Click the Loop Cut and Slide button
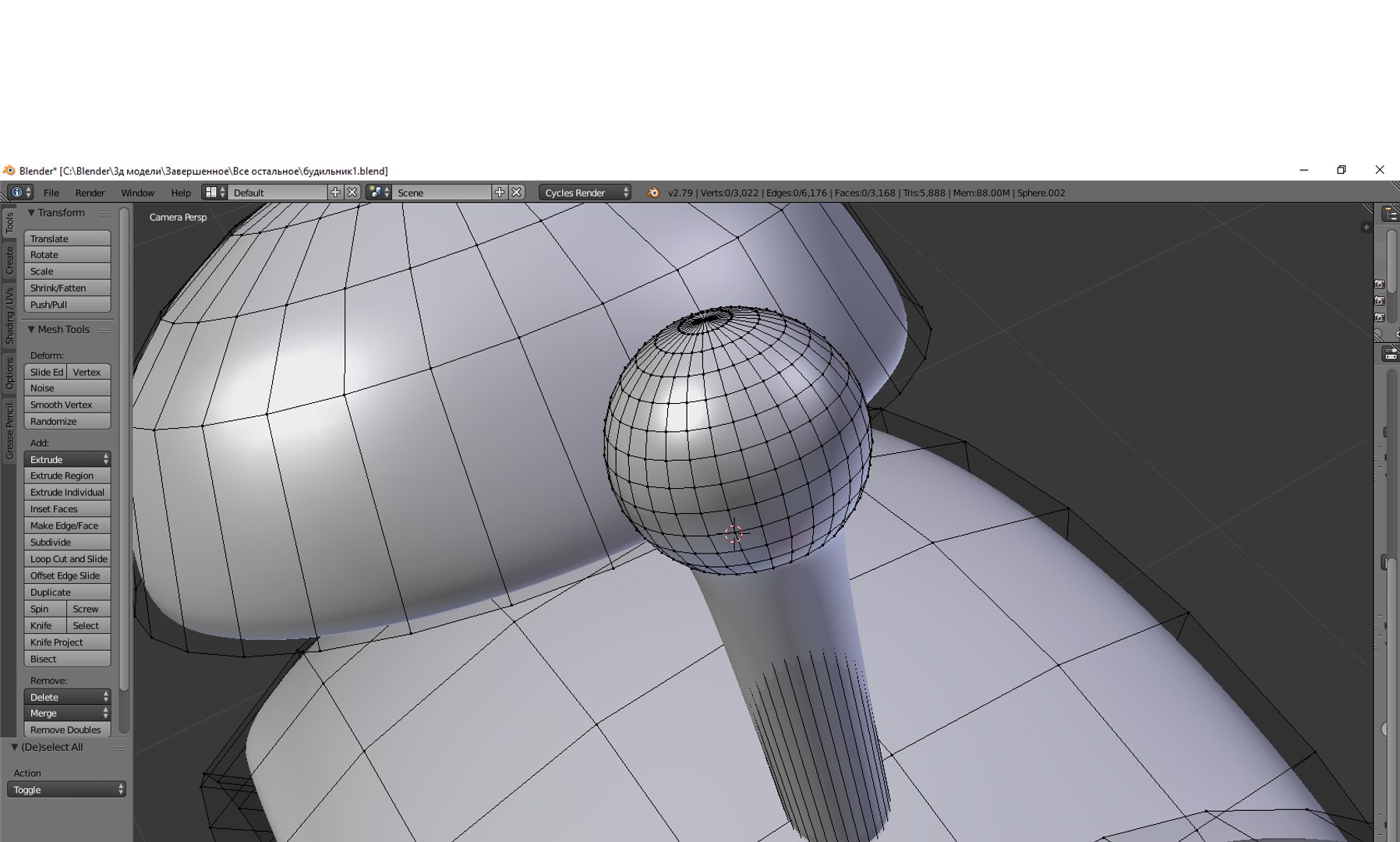 (67, 559)
